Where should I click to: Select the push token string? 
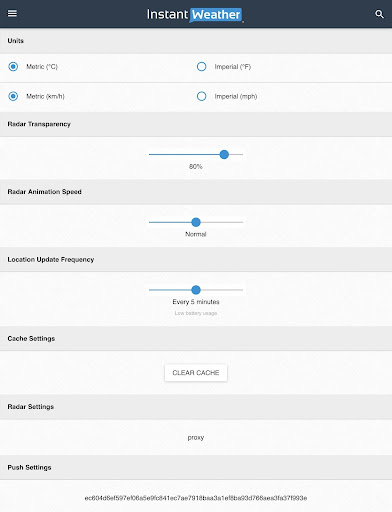pyautogui.click(x=196, y=498)
